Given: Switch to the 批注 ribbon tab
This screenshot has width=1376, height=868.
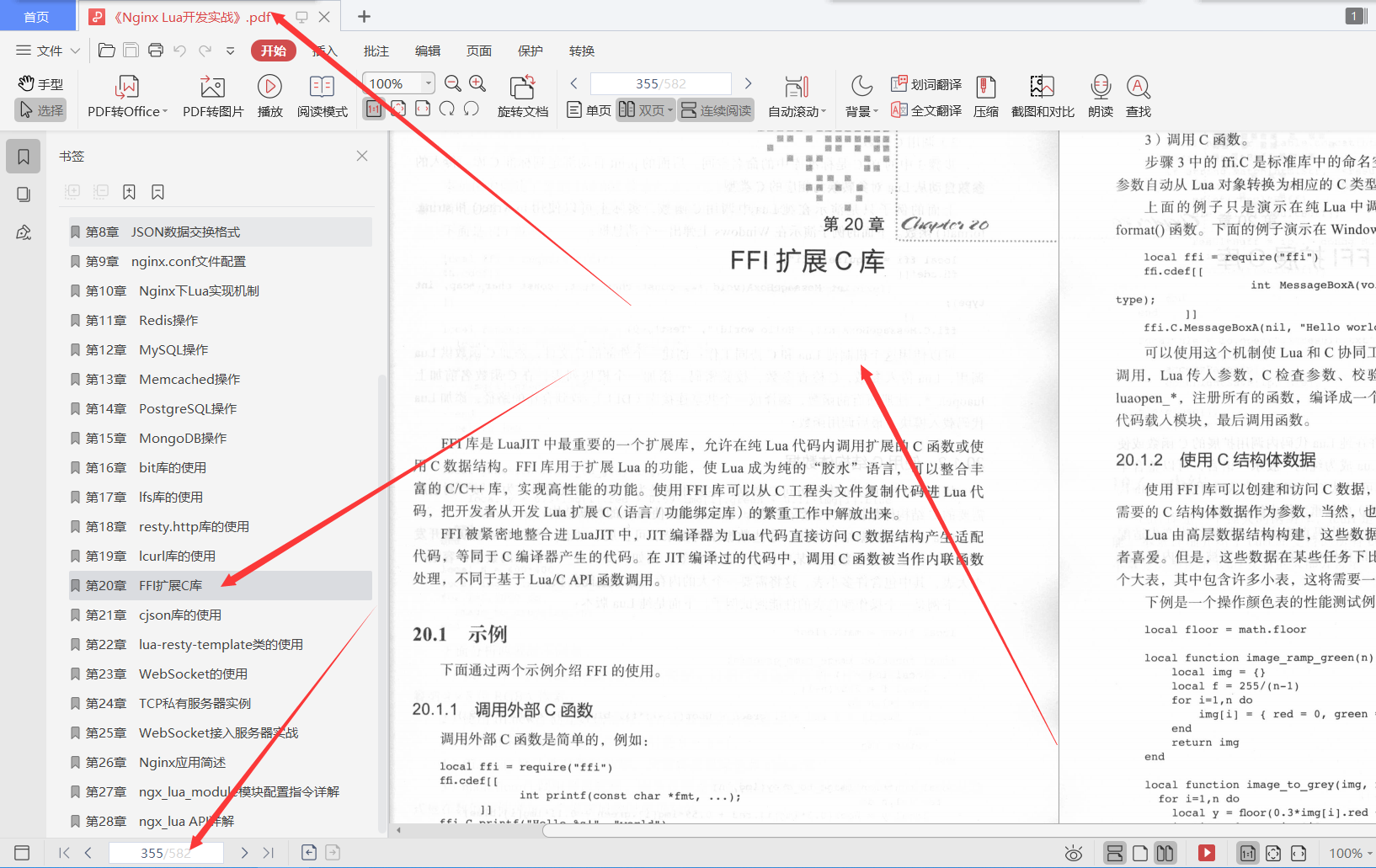Looking at the screenshot, I should point(376,51).
